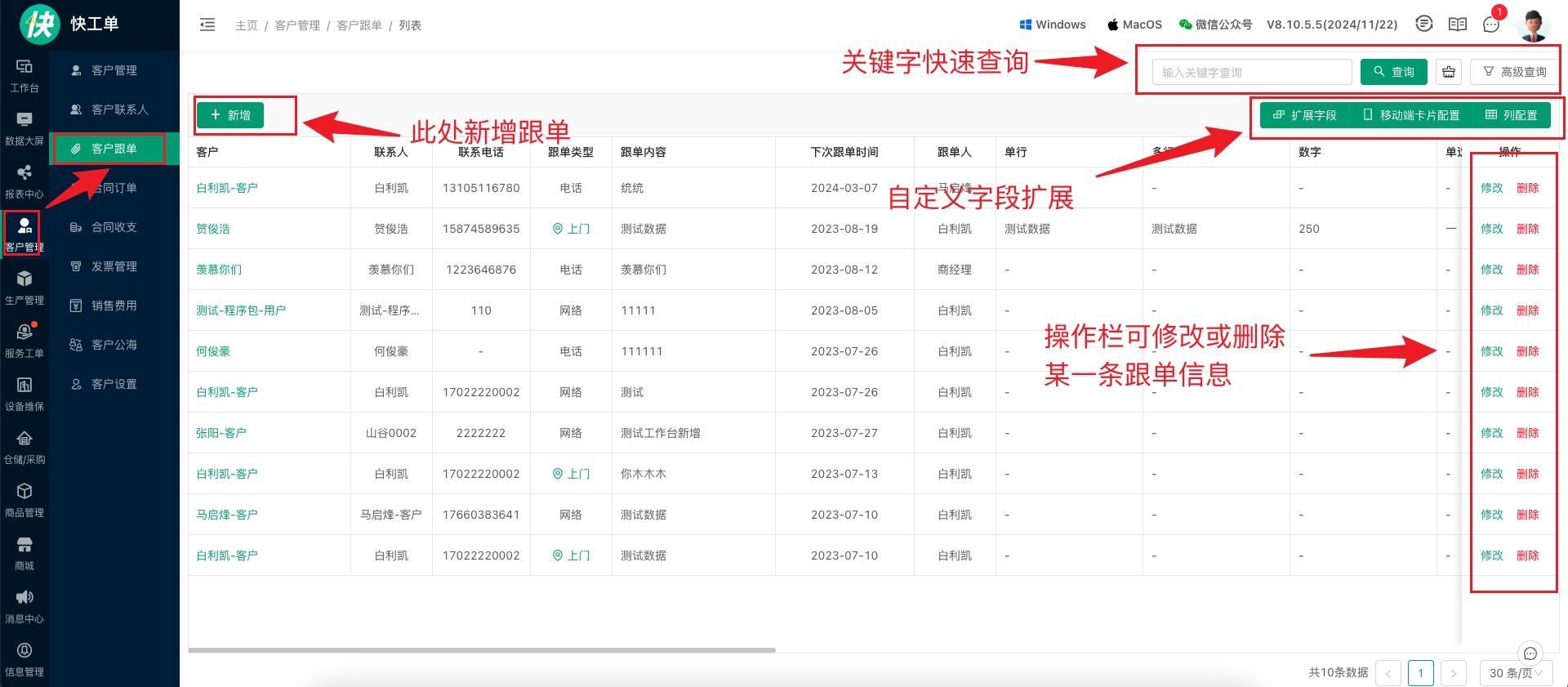The image size is (1568, 687).
Task: Select 客户管理 in the submenu
Action: point(114,70)
